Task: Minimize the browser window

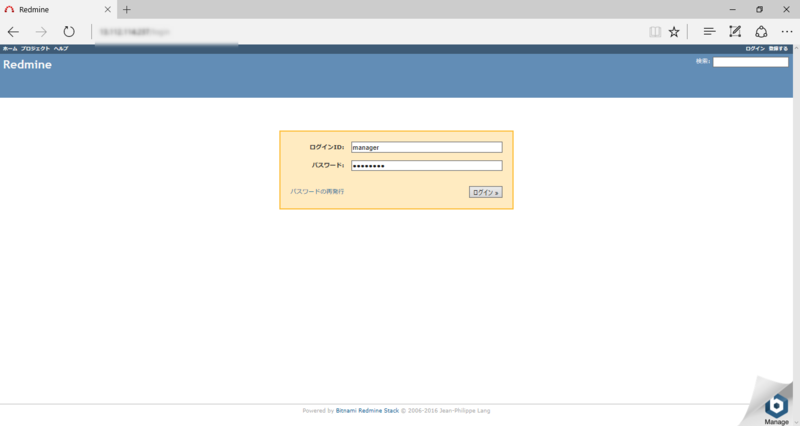Action: pos(733,9)
